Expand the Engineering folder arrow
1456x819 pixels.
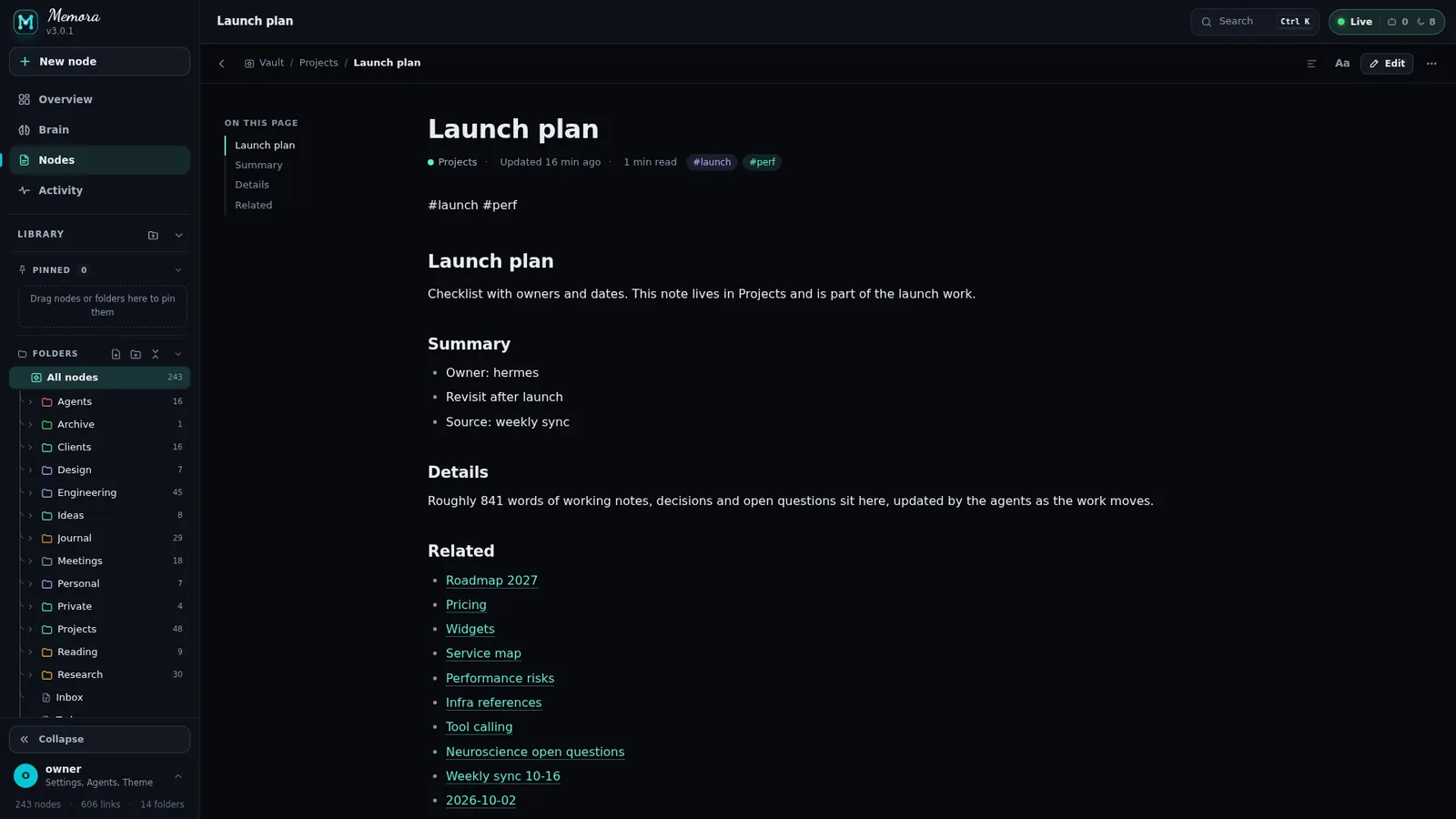[30, 492]
